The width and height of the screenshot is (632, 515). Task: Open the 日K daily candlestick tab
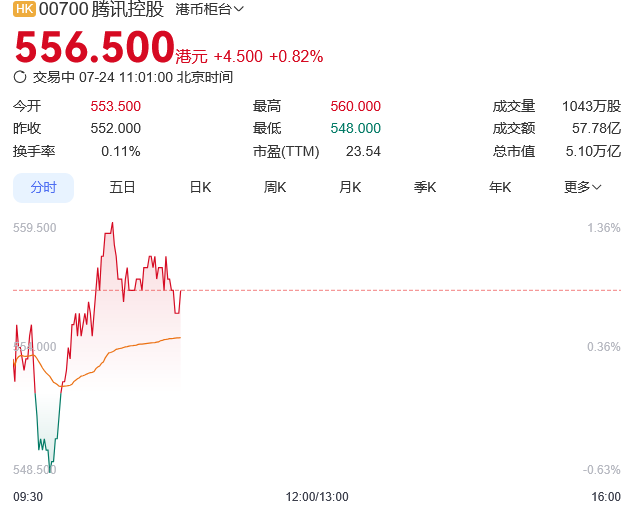200,187
